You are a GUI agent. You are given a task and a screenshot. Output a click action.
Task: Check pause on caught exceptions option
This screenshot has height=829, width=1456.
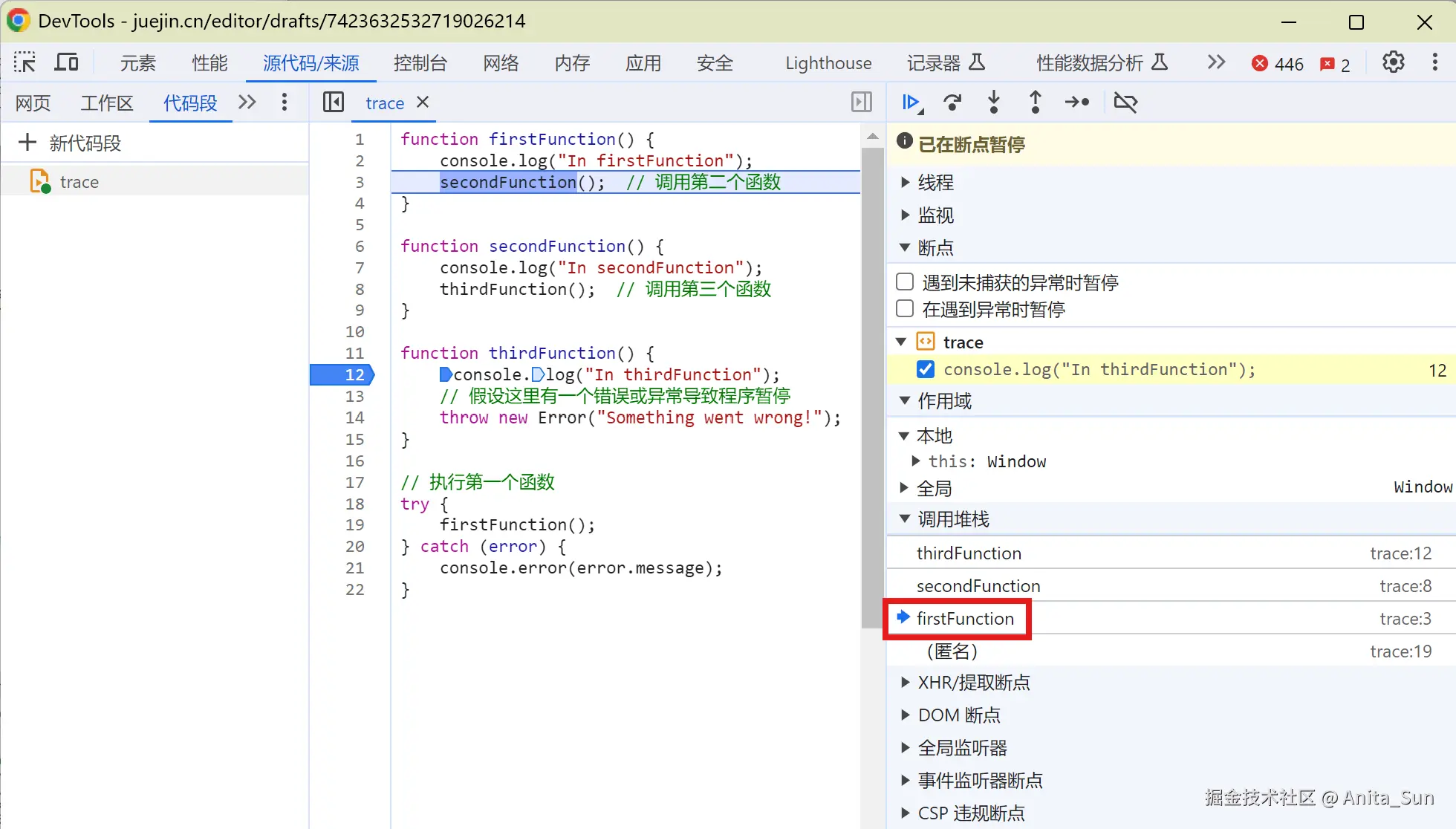coord(905,308)
